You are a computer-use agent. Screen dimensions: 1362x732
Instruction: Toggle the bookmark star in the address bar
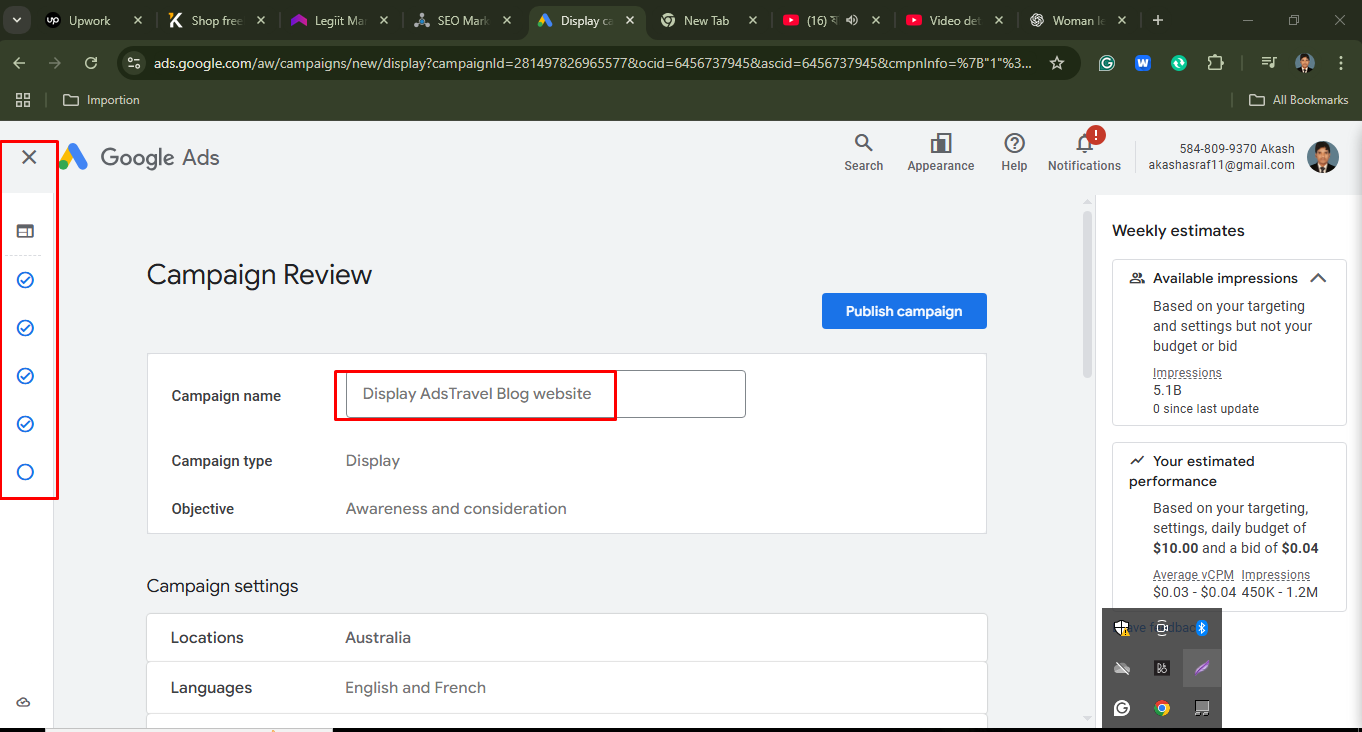coord(1057,62)
